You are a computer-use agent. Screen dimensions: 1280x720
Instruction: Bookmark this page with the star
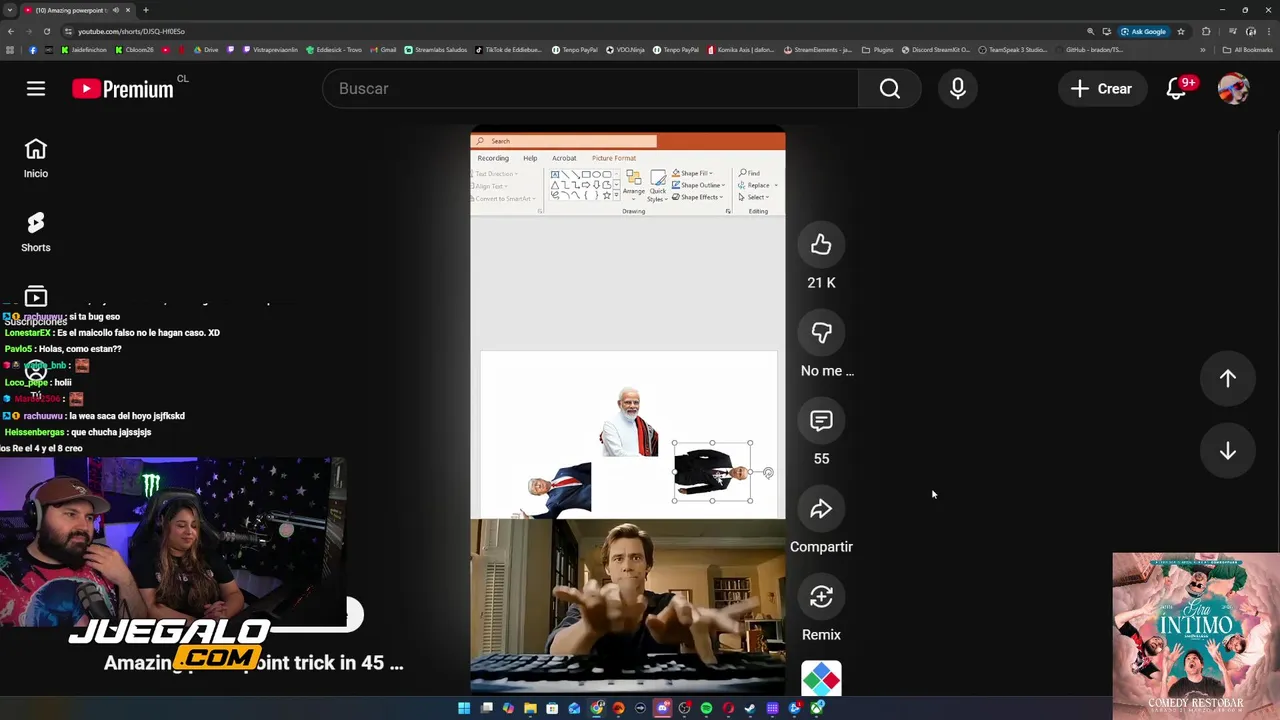click(x=1181, y=31)
